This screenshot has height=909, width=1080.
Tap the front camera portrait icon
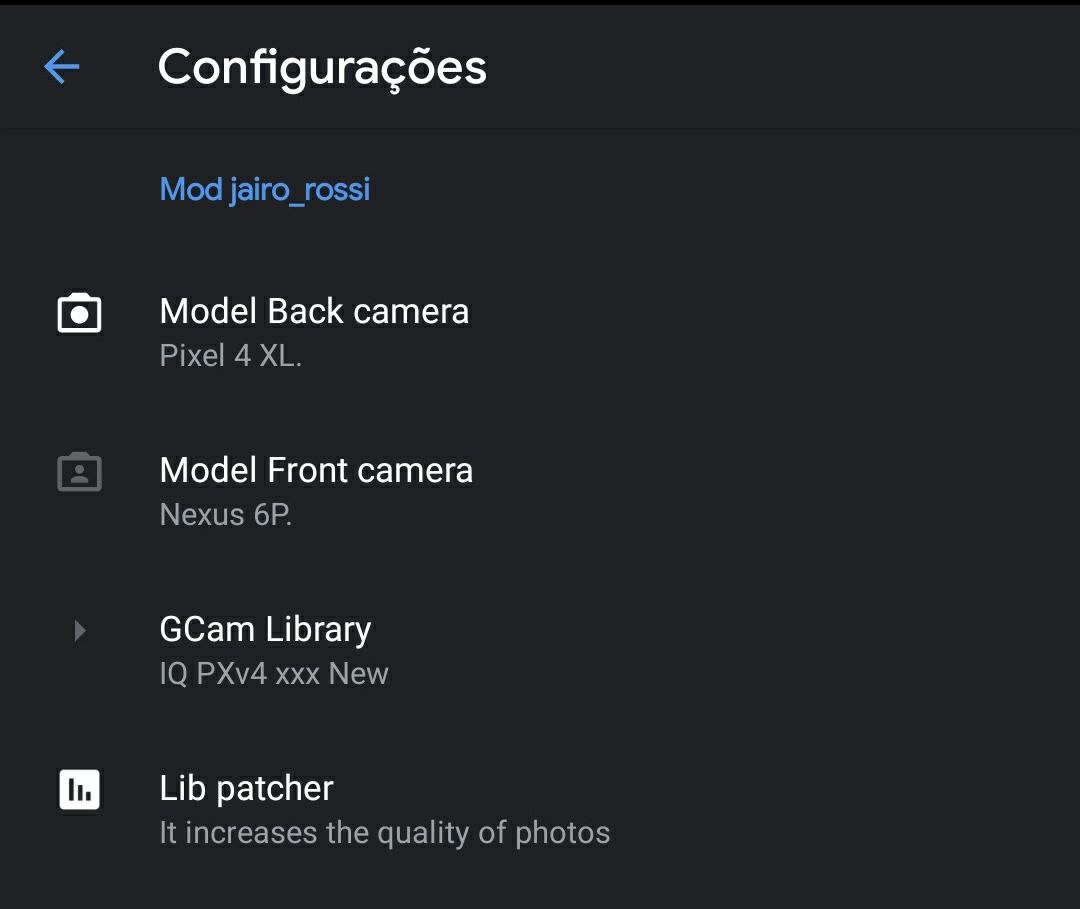click(x=79, y=472)
